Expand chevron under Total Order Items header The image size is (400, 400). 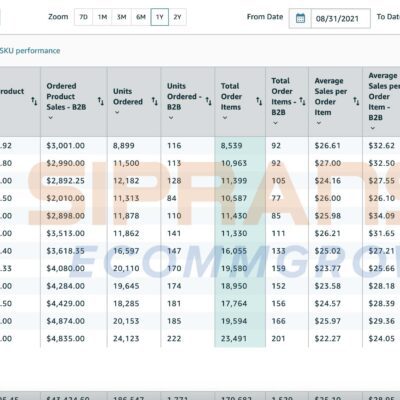point(225,118)
